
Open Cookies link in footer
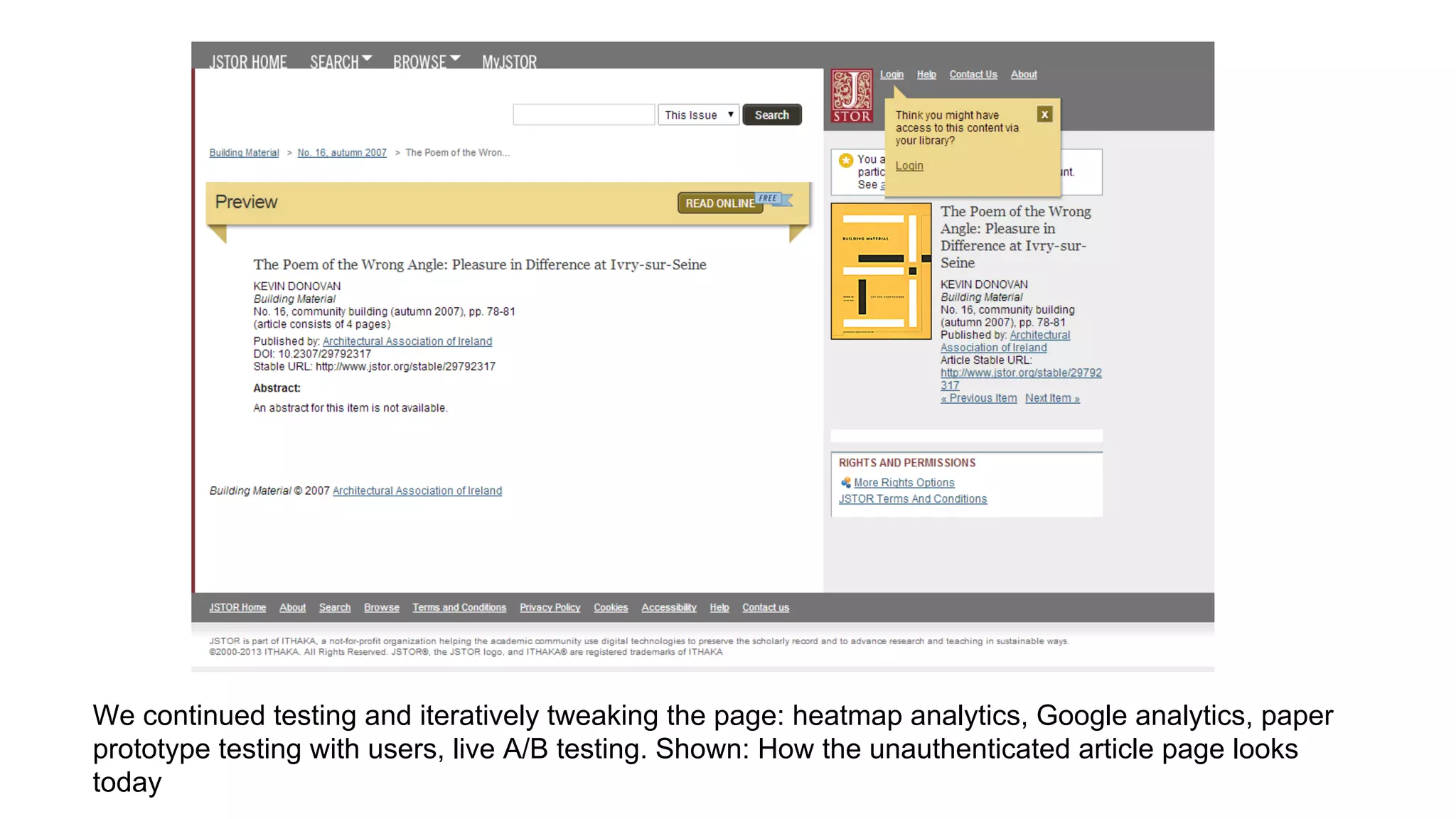click(x=611, y=608)
